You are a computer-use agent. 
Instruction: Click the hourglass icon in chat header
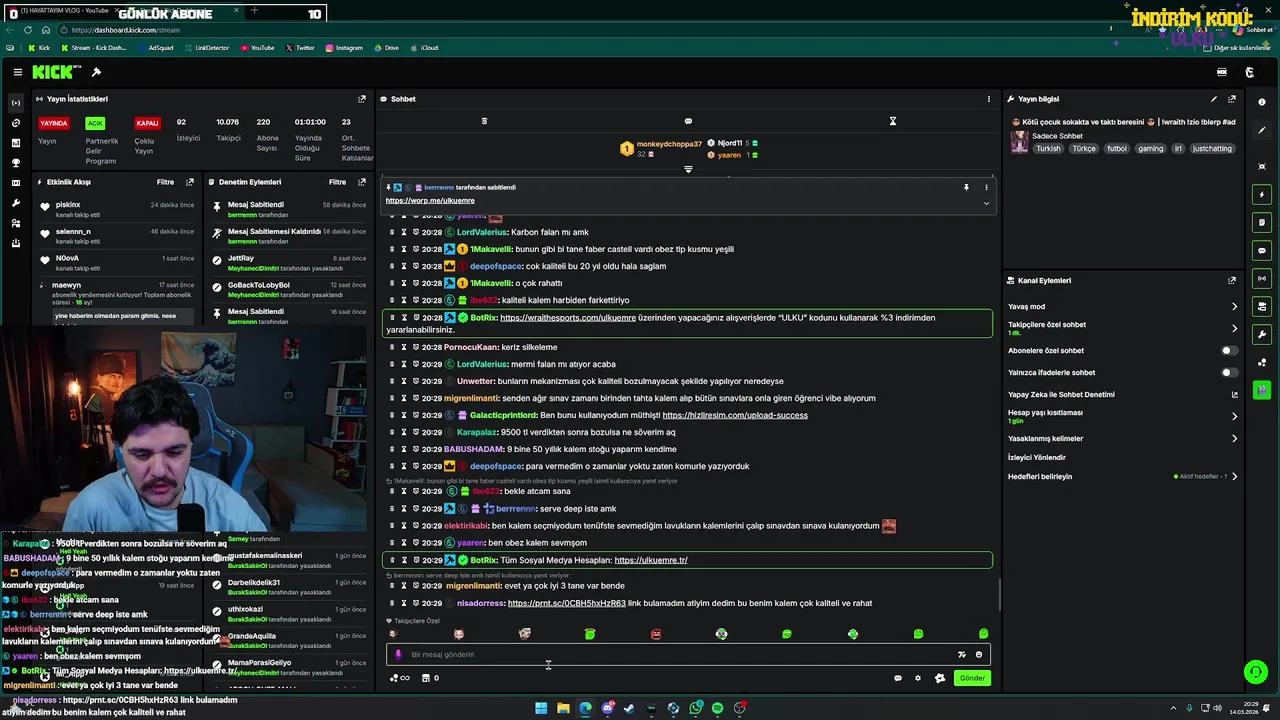tap(893, 121)
